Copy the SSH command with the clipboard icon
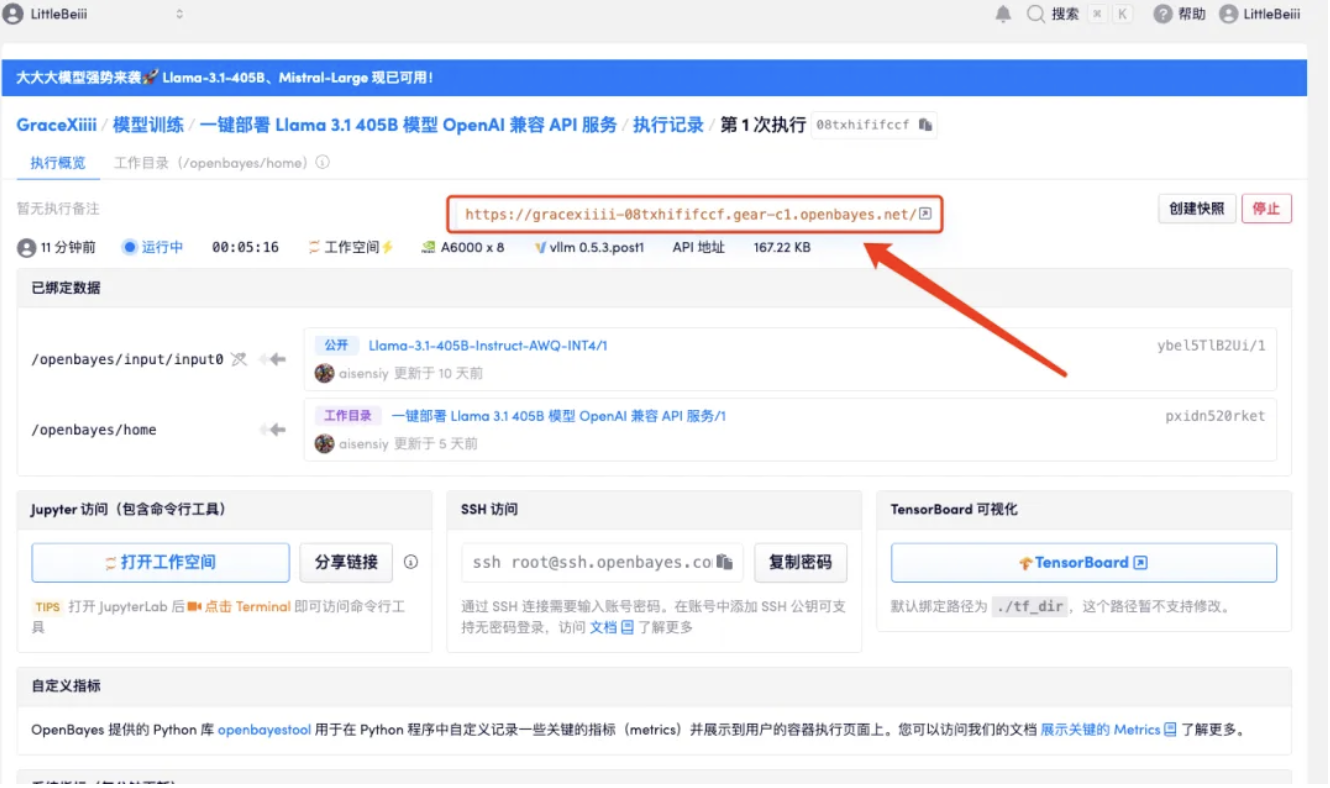The height and width of the screenshot is (788, 1330). pos(726,562)
